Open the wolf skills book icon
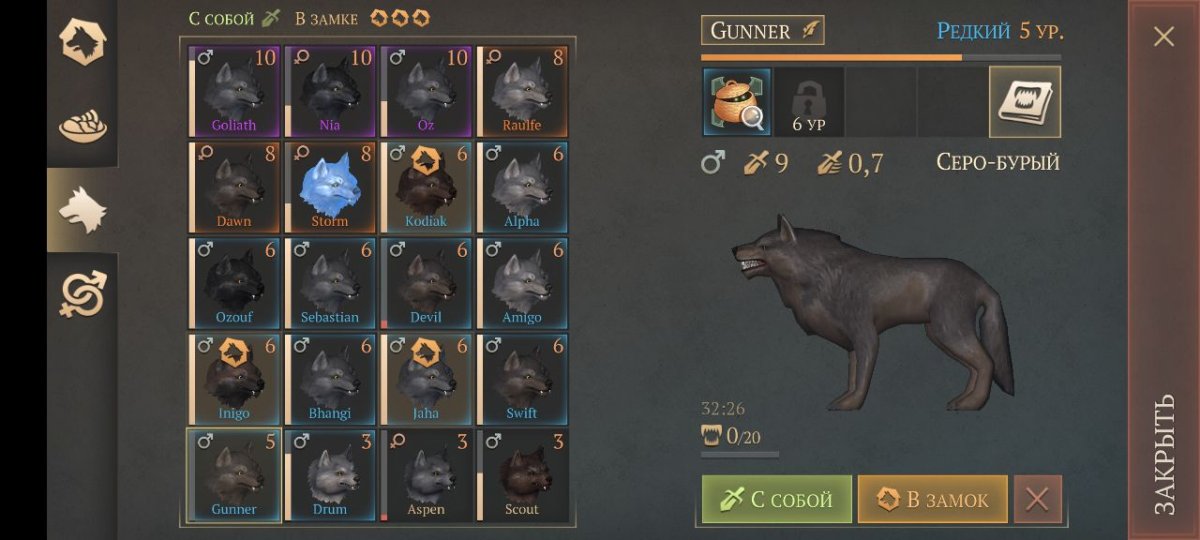The width and height of the screenshot is (1200, 540). 1025,102
